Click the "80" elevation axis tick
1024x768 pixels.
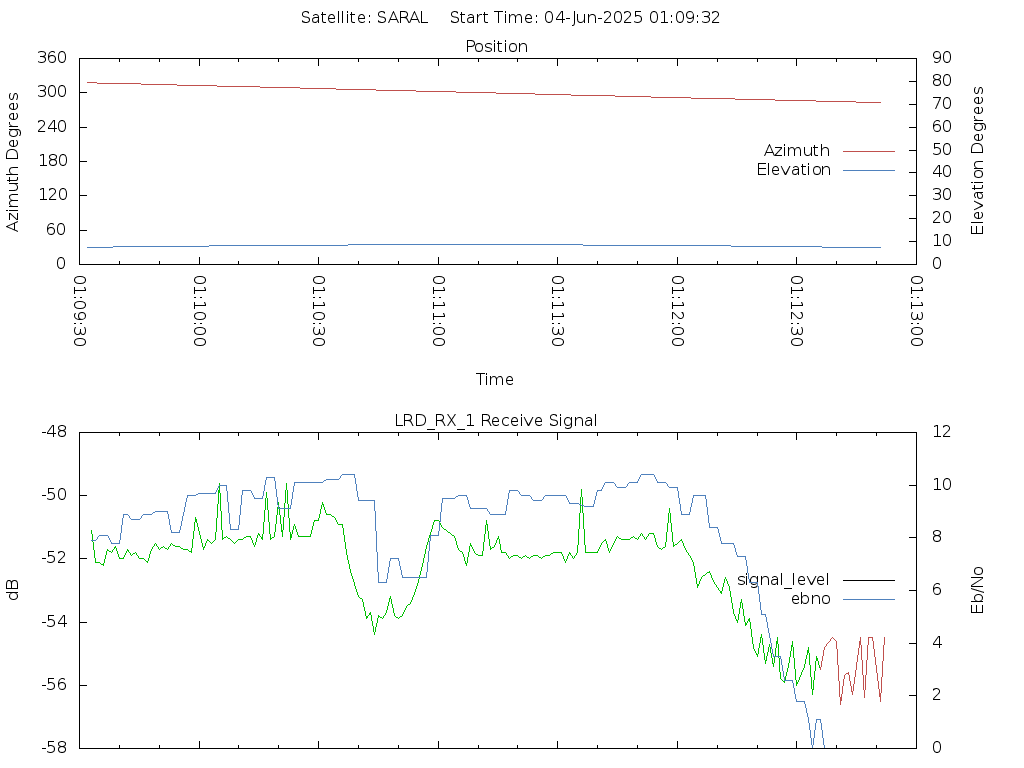[942, 80]
